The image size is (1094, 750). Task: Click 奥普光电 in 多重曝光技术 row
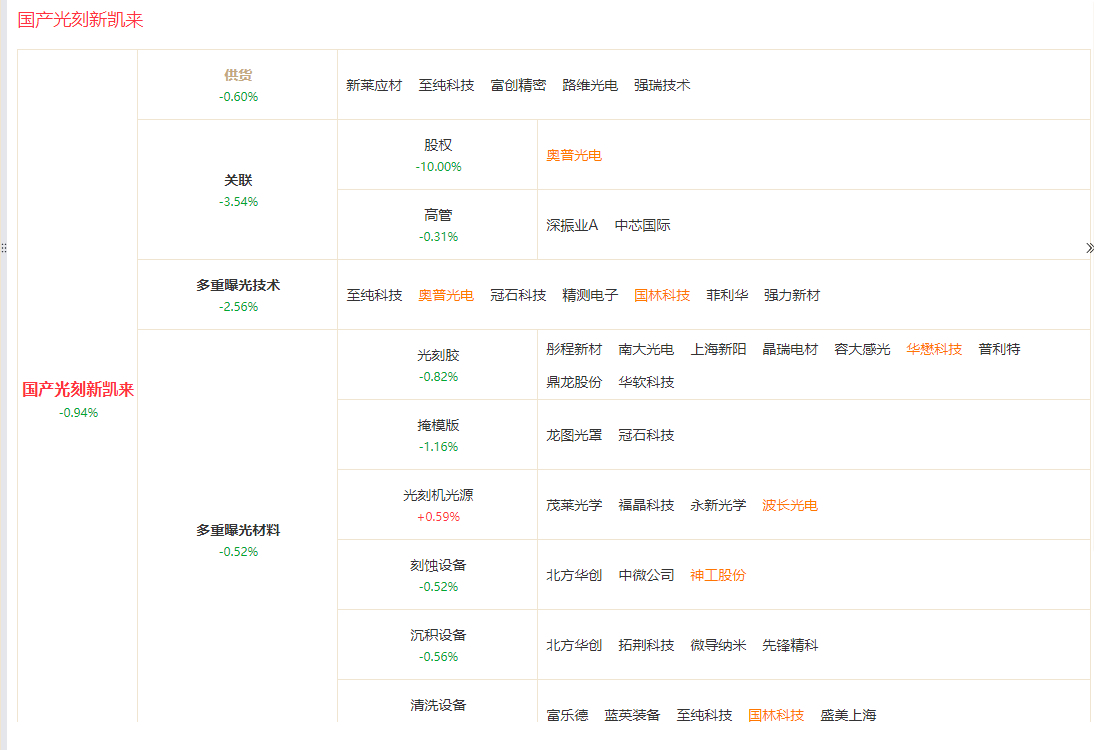(447, 295)
